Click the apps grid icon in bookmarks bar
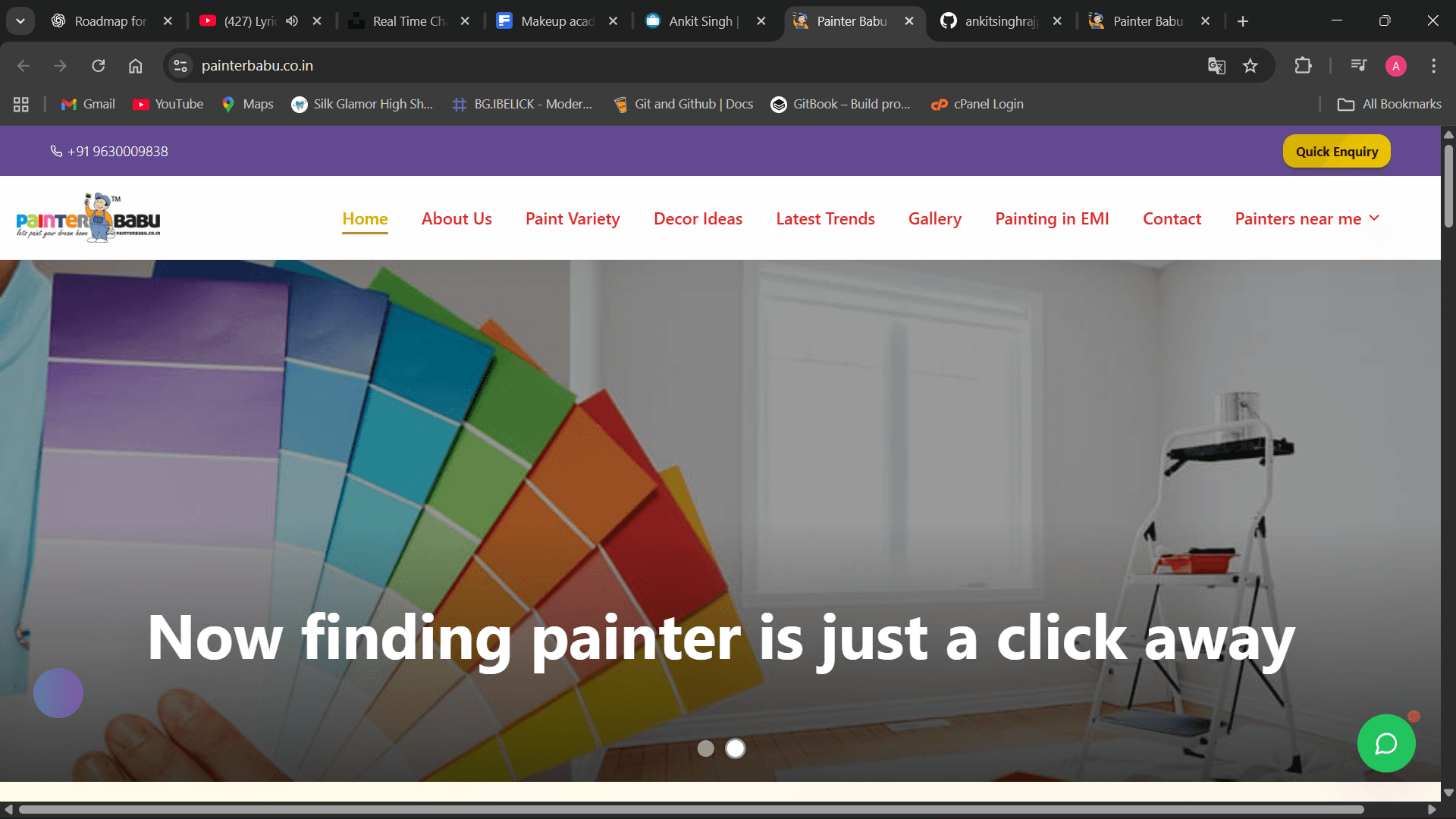Screen dimensions: 1456x819 (x=21, y=105)
